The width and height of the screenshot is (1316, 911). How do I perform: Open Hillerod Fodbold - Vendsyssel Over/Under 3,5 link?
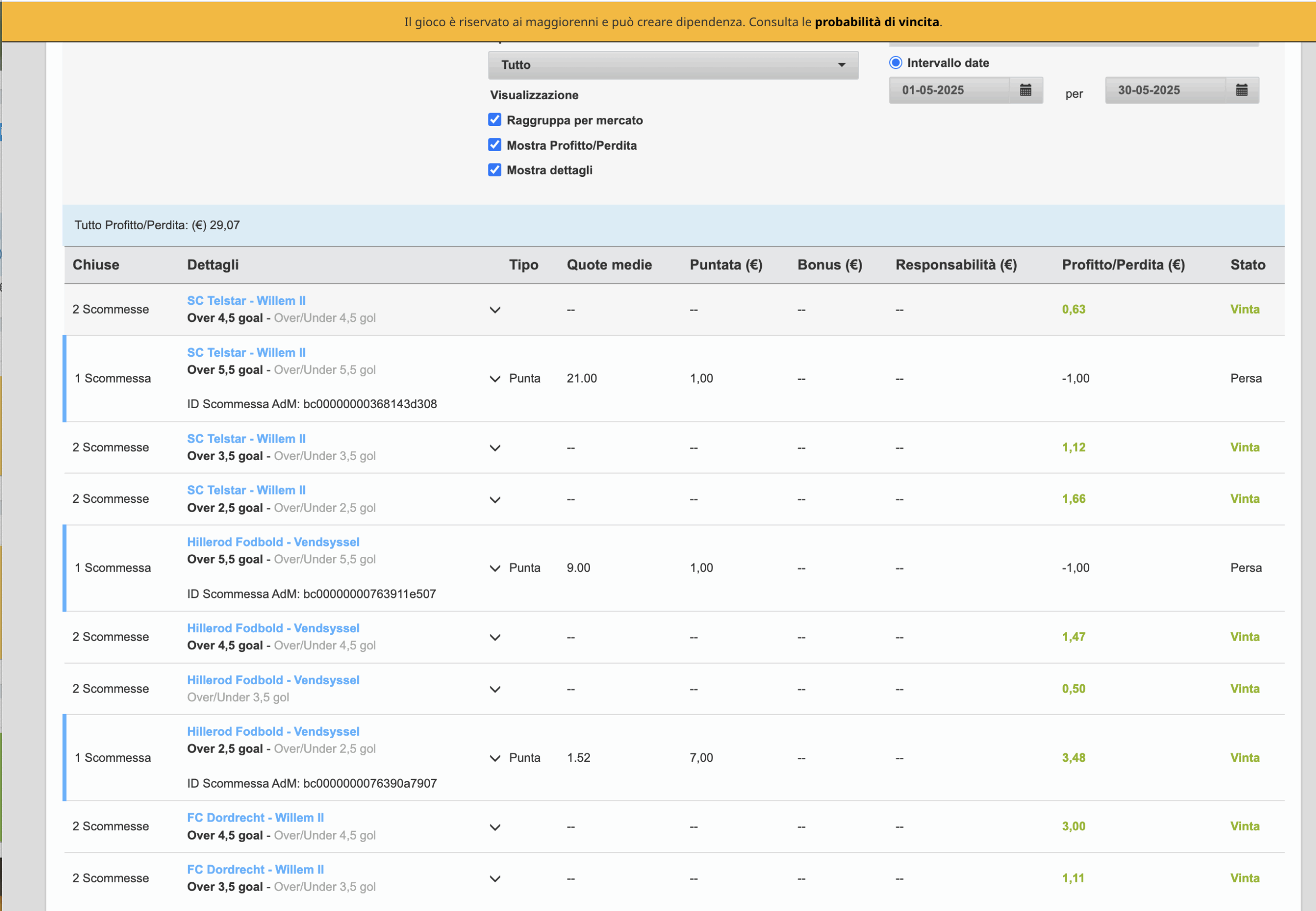tap(273, 680)
